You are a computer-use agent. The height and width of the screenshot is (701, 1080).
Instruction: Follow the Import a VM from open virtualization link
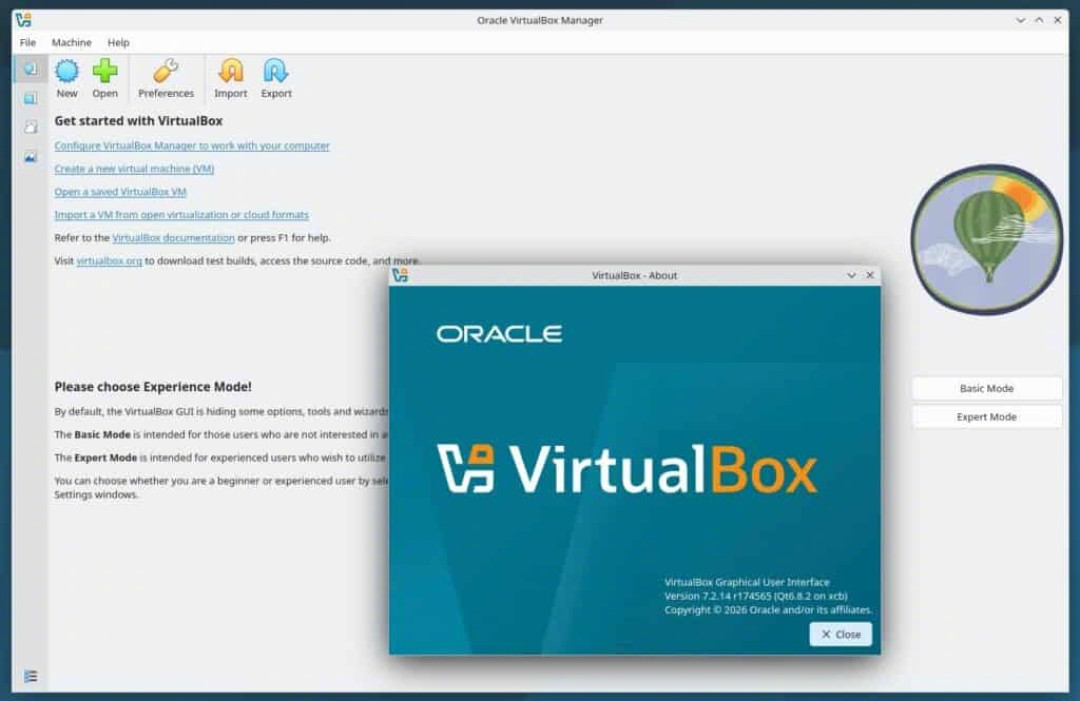click(181, 215)
